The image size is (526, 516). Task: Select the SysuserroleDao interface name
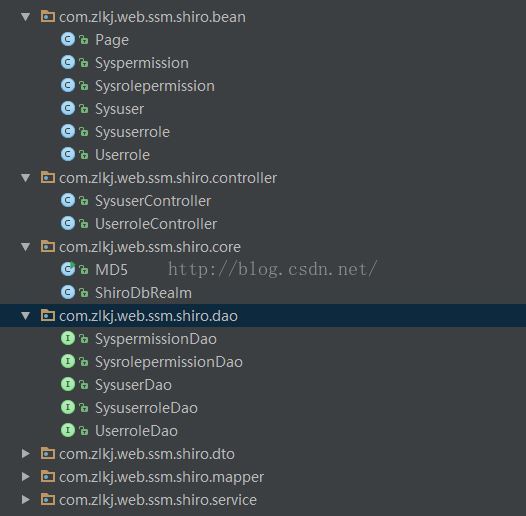tap(147, 408)
